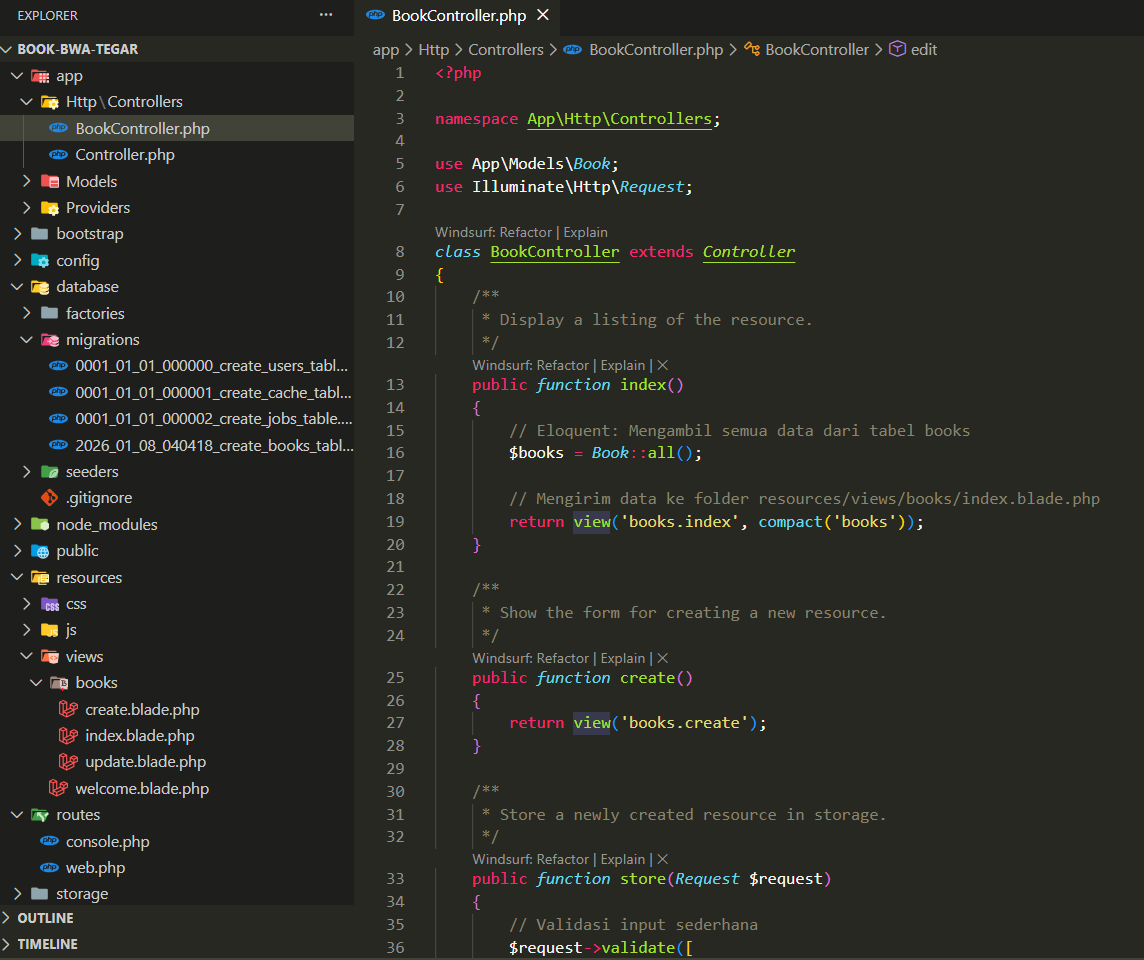Click the Controllers segment in the breadcrumb
Image resolution: width=1144 pixels, height=960 pixels.
click(x=505, y=49)
